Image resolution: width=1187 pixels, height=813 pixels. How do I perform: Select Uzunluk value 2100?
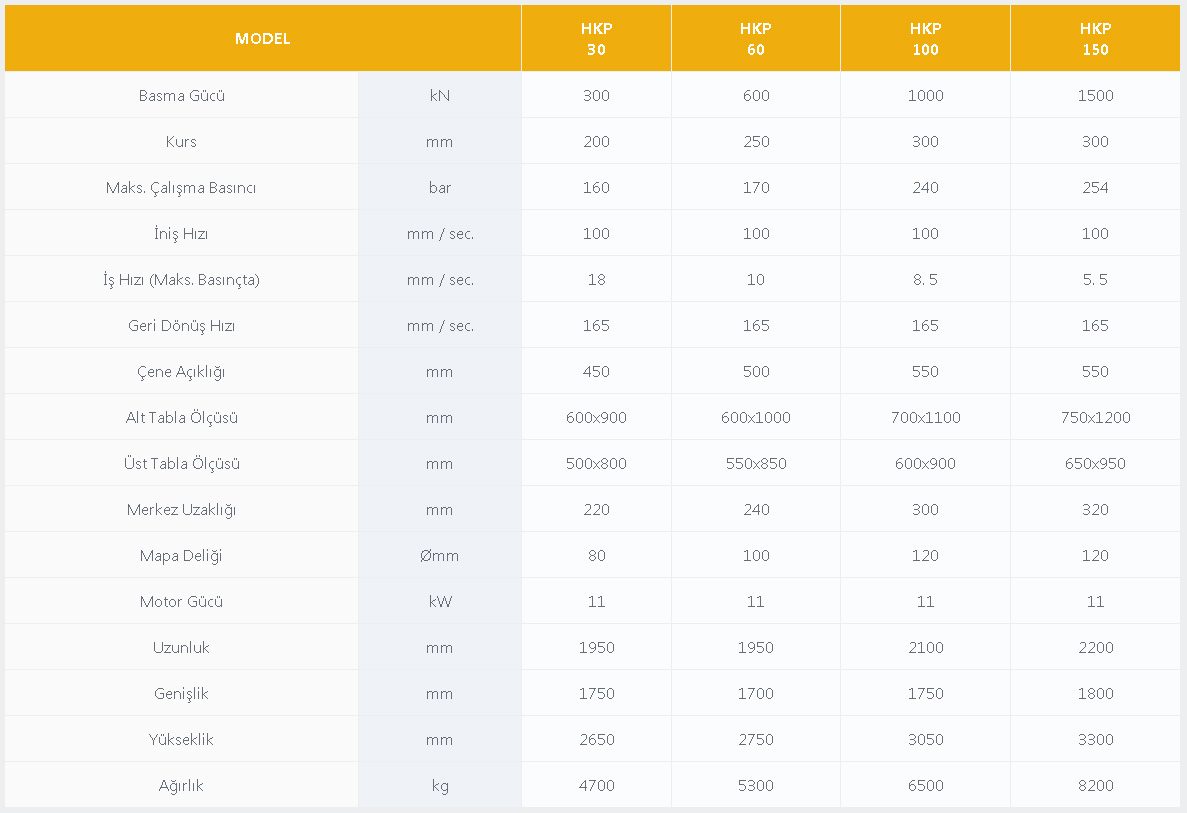[x=925, y=648]
